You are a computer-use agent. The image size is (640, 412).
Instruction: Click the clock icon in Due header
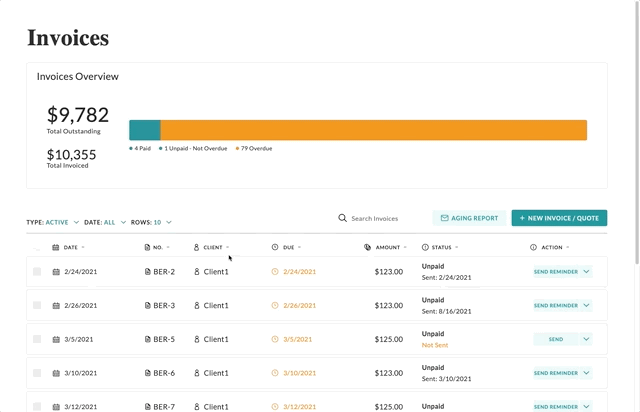pyautogui.click(x=275, y=247)
